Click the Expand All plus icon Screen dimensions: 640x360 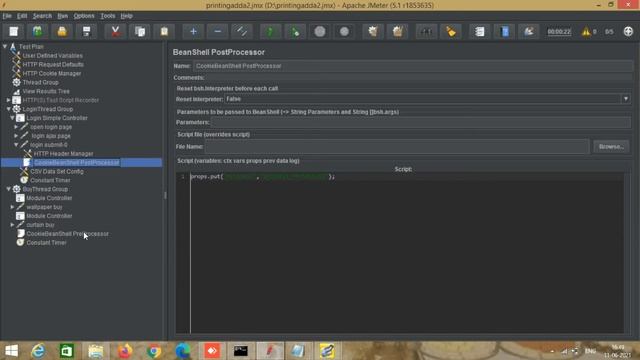(193, 31)
